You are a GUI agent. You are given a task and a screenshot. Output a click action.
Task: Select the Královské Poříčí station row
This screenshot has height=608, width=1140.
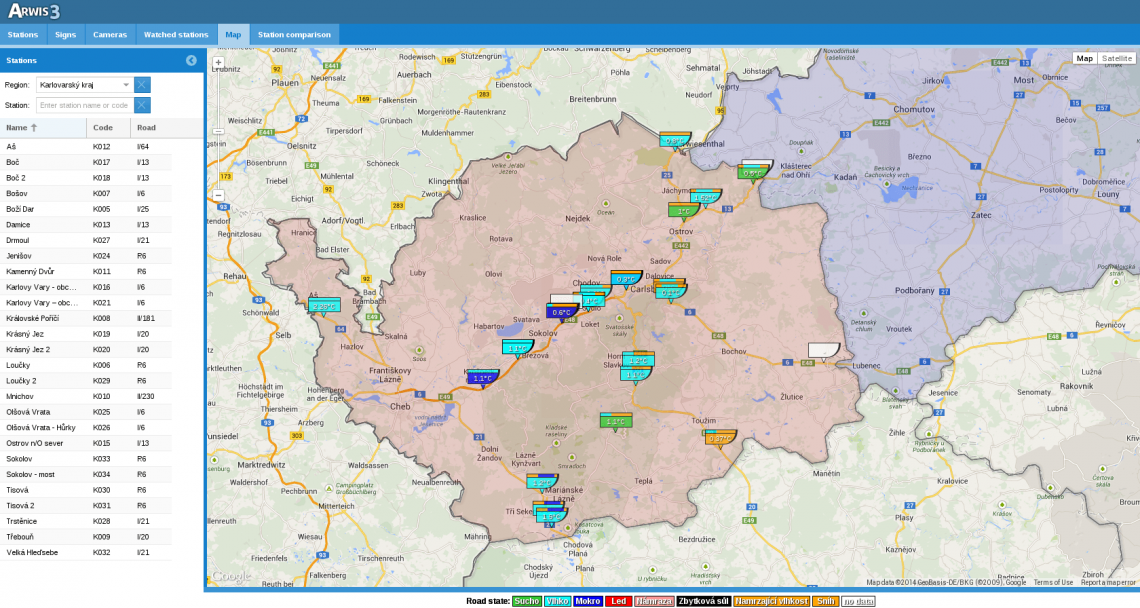86,319
